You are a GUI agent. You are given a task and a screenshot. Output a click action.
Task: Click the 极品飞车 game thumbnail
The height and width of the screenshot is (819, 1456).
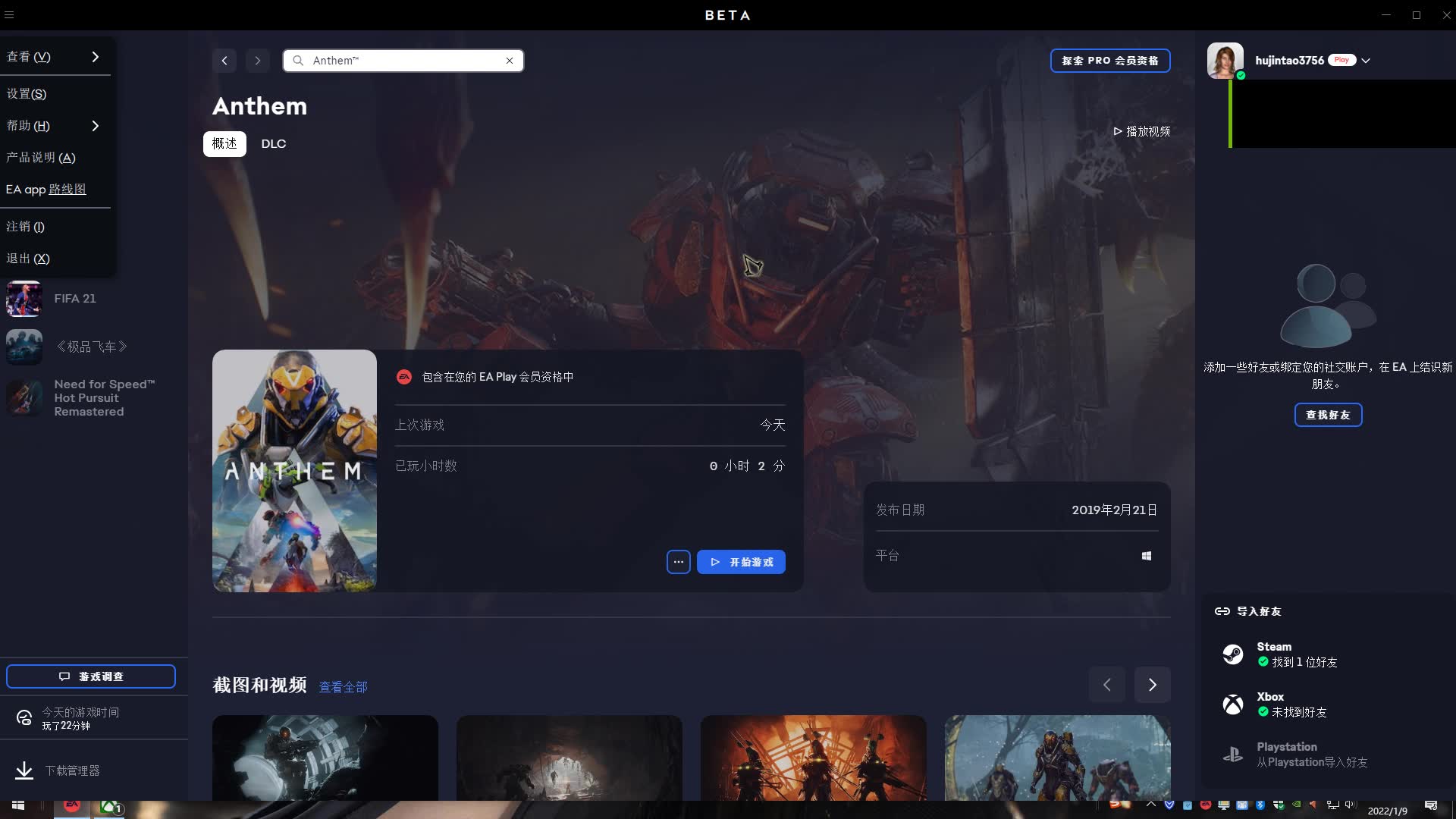(x=24, y=347)
